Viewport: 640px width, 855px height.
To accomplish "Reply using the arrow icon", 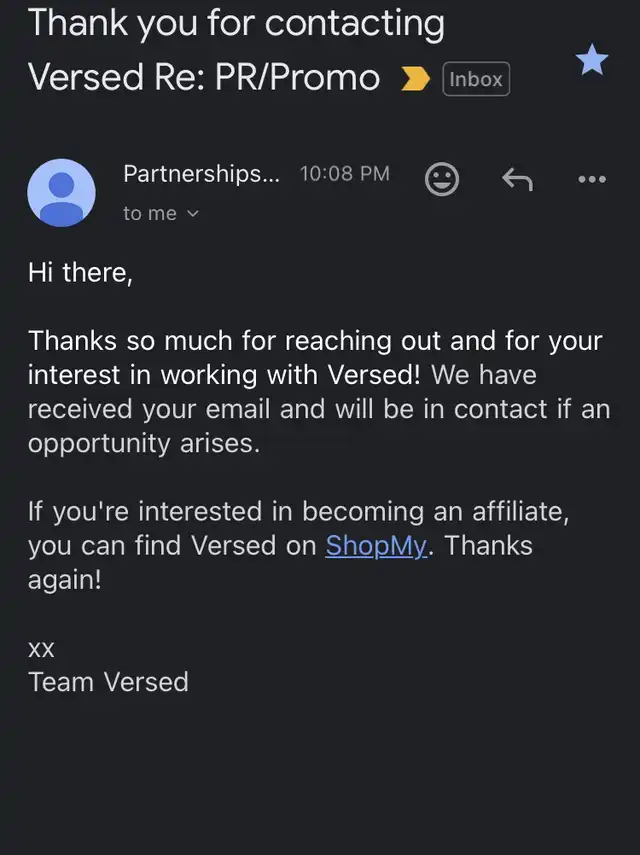I will (516, 179).
